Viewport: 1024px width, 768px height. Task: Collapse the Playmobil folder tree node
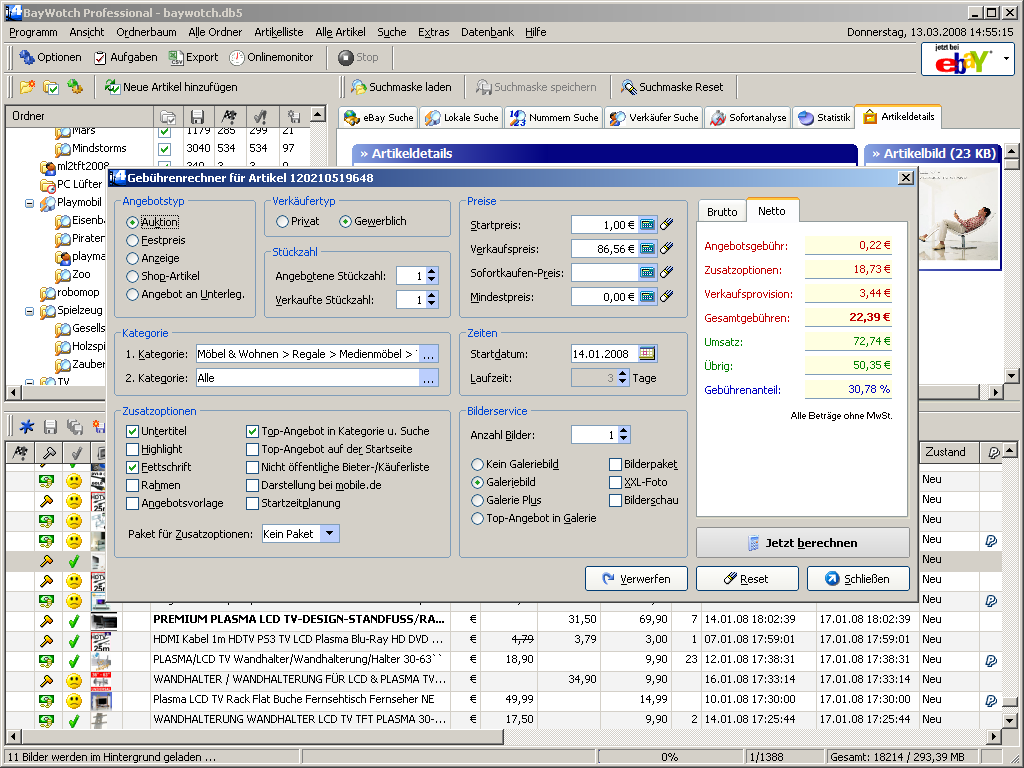click(x=29, y=203)
